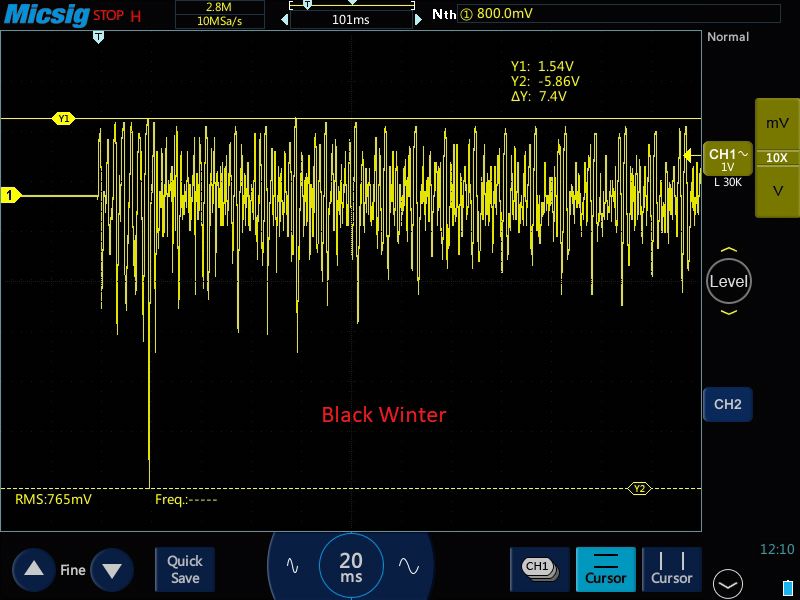Shift waveform with left arrow beside 101ms
800x600 pixels.
(x=284, y=18)
